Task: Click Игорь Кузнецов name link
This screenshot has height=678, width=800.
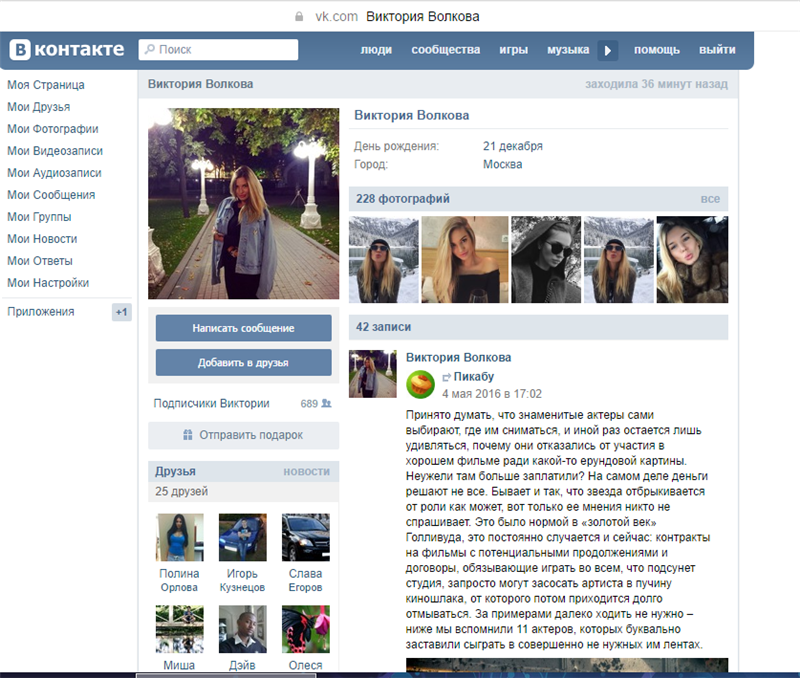Action: (242, 580)
